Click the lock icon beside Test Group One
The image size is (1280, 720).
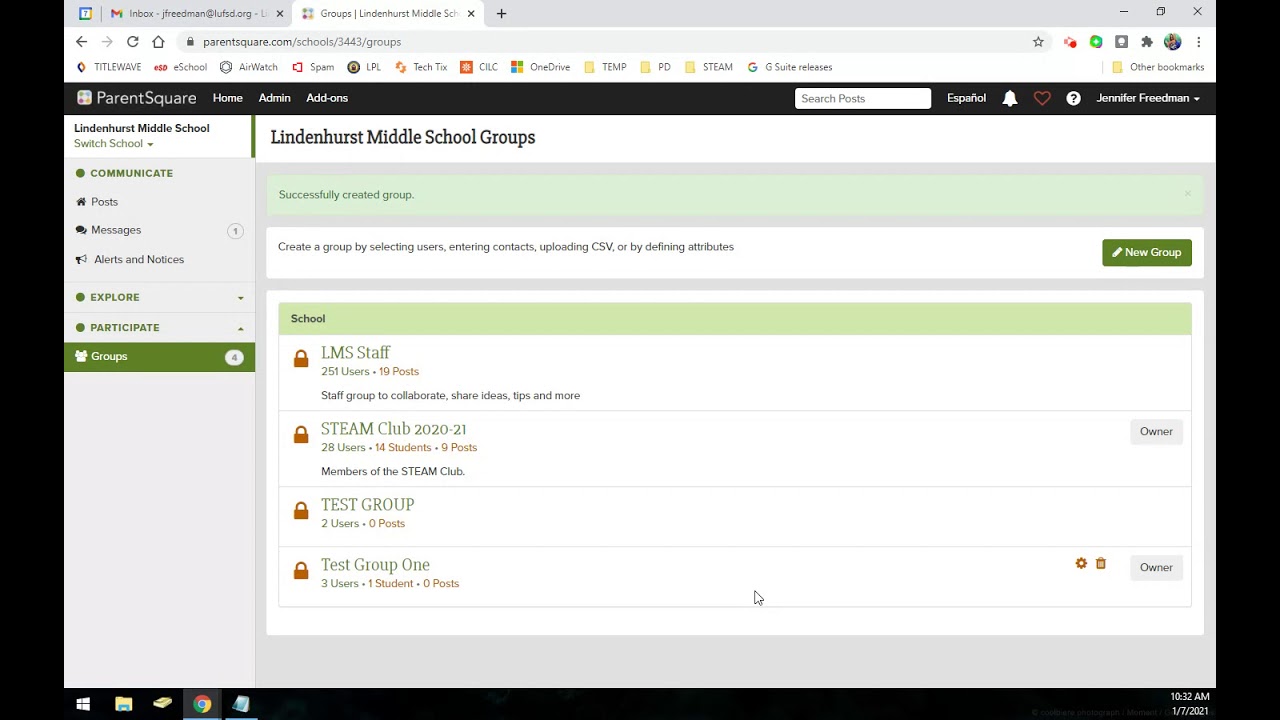tap(301, 571)
